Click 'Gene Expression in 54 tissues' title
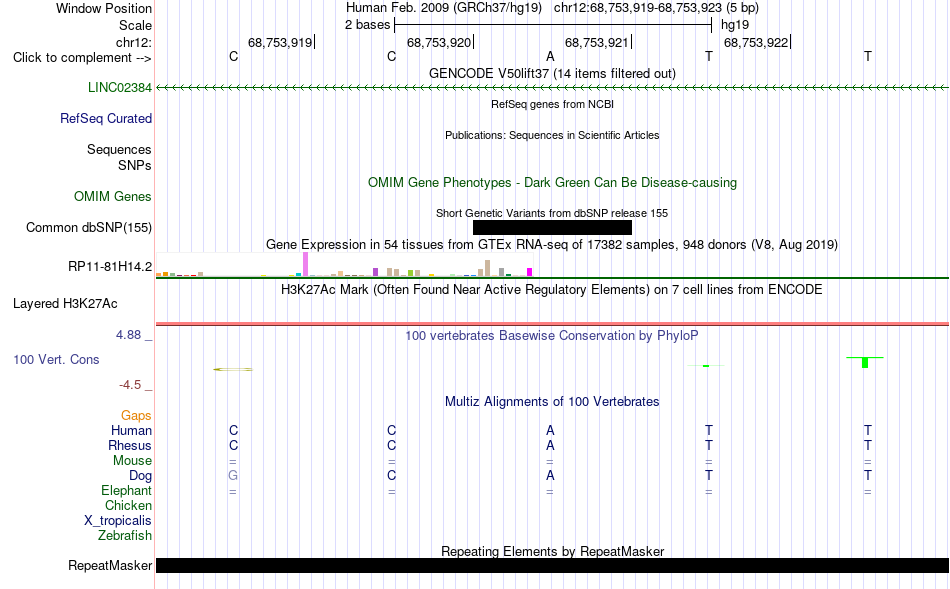Screen dimensions: 950x589 pyautogui.click(x=552, y=244)
